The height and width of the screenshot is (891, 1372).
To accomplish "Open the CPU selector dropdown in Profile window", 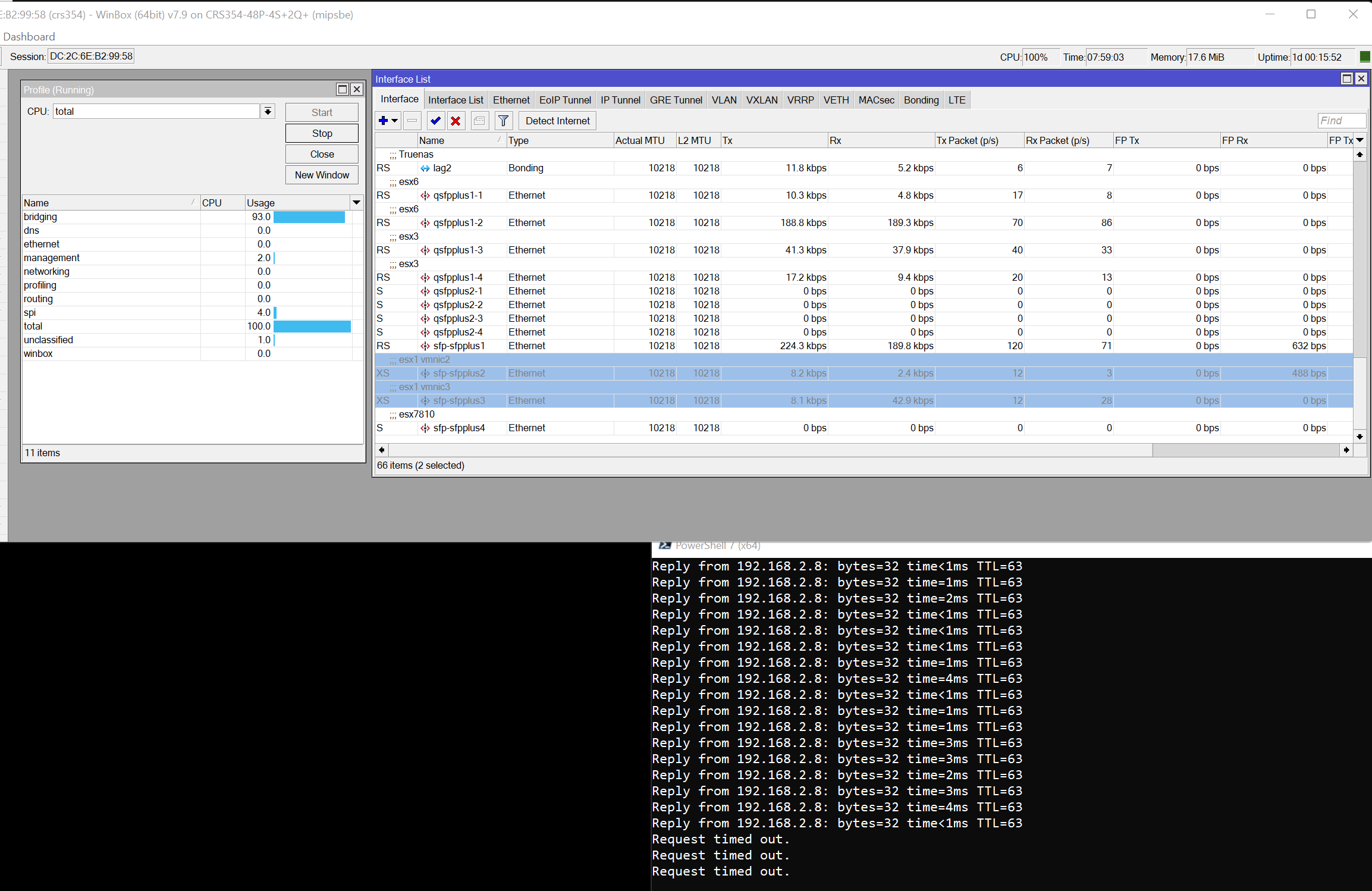I will [x=268, y=111].
